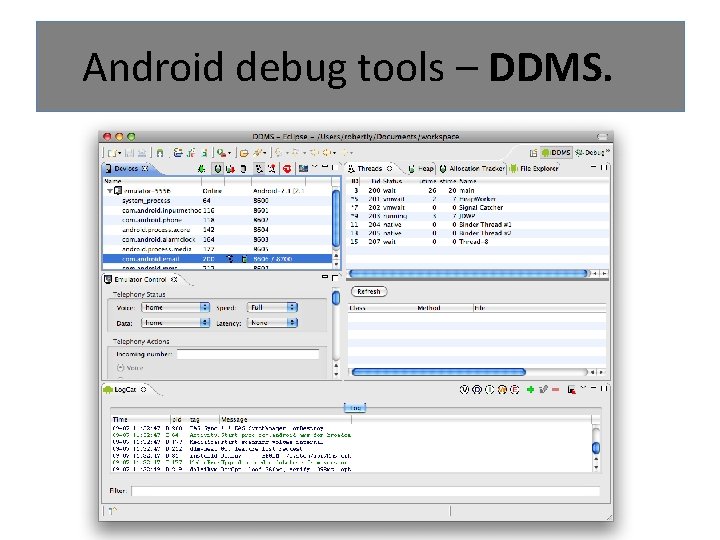Click the Refresh button under Threads
Image resolution: width=720 pixels, height=540 pixels.
point(369,292)
